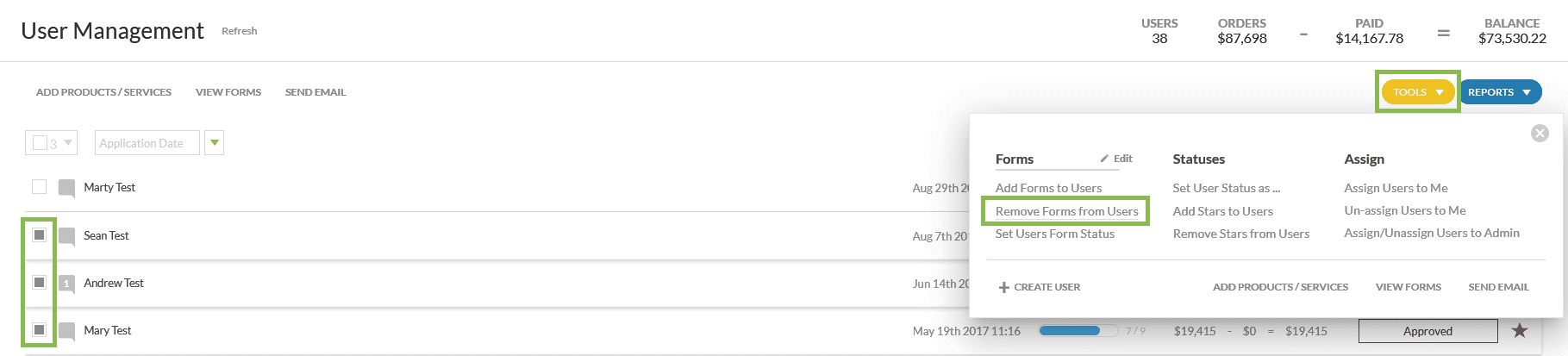Click the Application Date sort field
The height and width of the screenshot is (356, 1568).
tap(147, 143)
